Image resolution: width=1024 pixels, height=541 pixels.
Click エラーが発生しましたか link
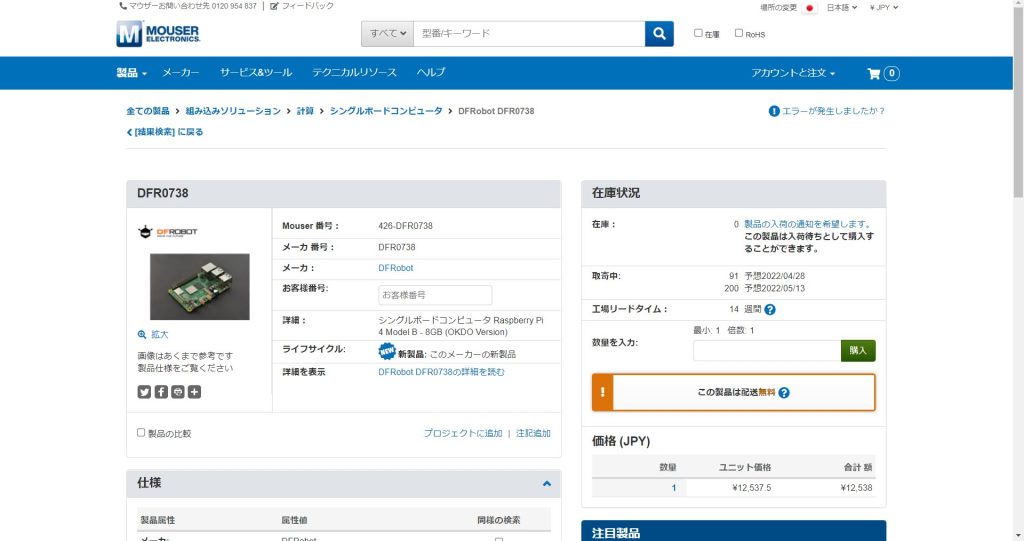coord(834,111)
